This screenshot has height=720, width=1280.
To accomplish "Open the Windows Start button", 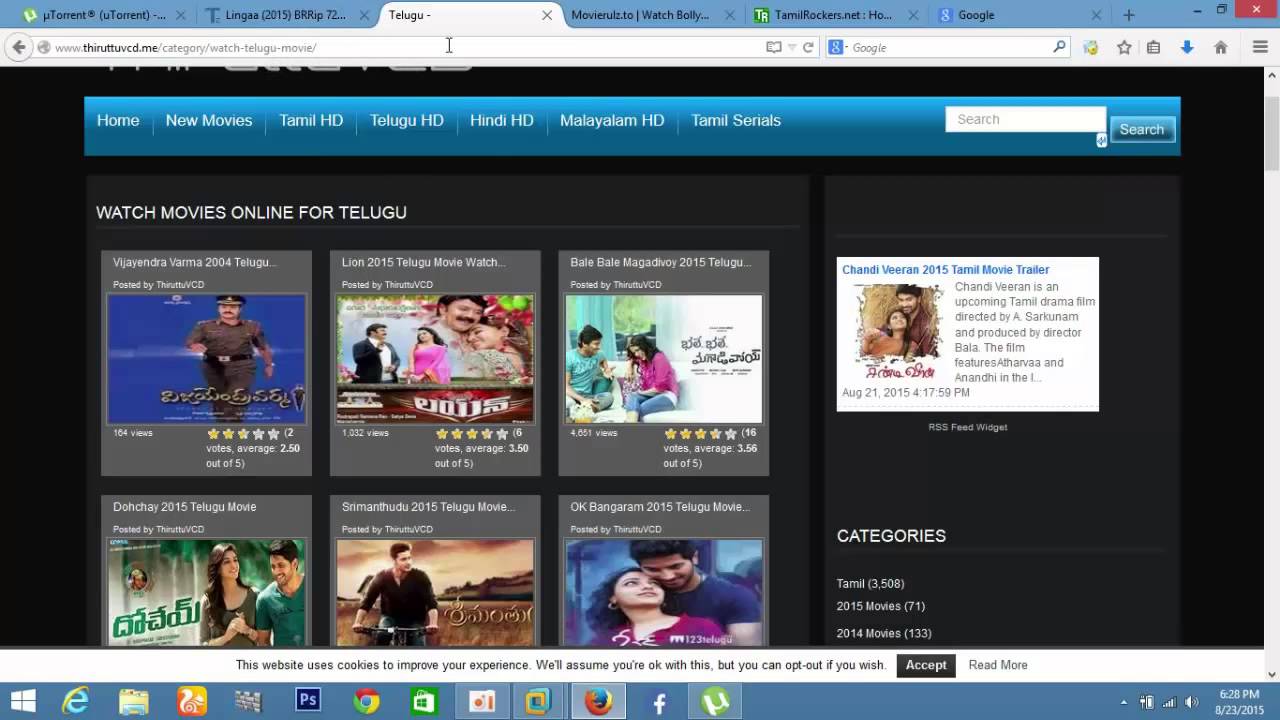I will pyautogui.click(x=23, y=702).
